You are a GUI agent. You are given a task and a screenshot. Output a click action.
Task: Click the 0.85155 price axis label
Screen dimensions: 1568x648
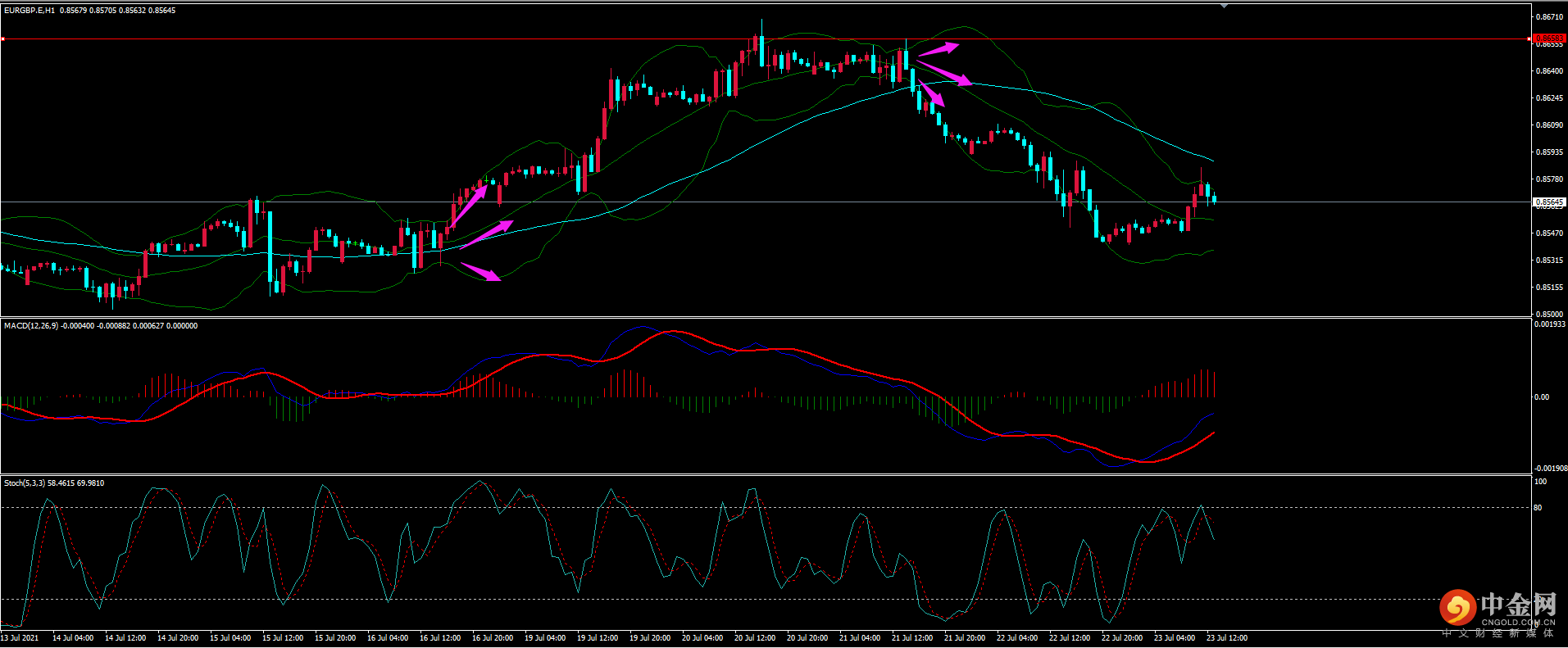click(x=1549, y=288)
